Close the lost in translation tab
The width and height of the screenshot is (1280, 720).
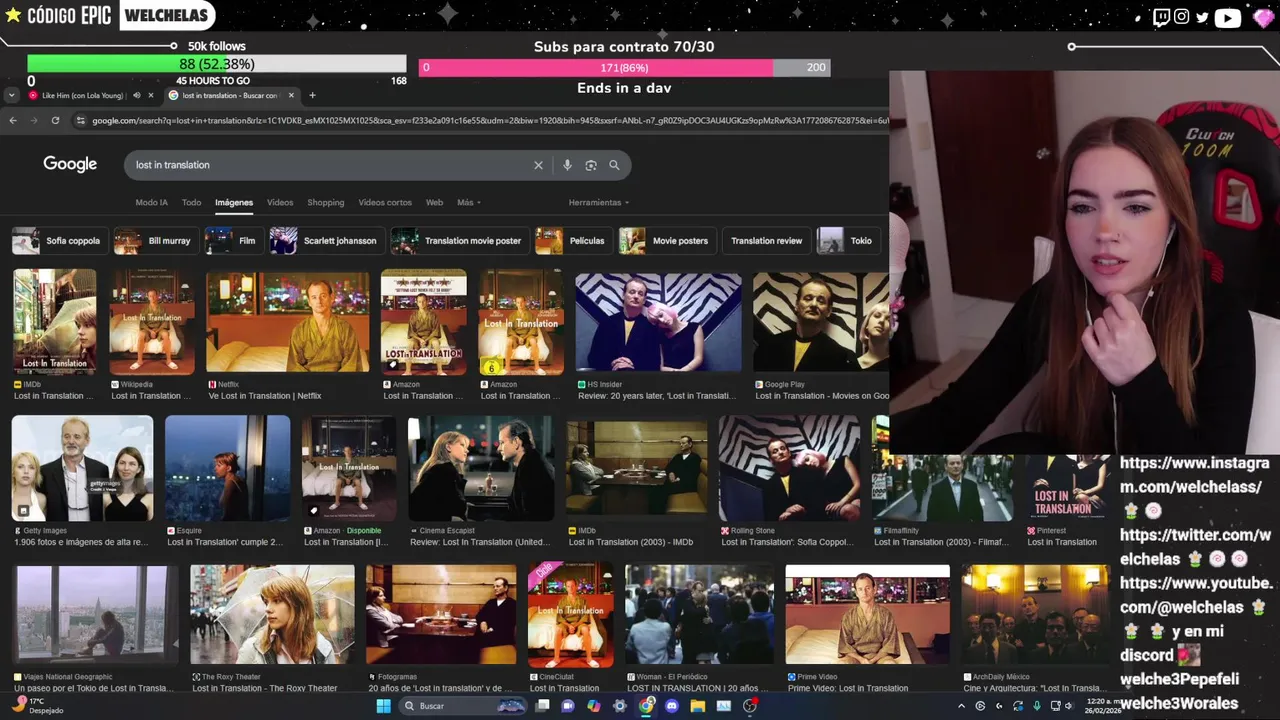point(291,96)
